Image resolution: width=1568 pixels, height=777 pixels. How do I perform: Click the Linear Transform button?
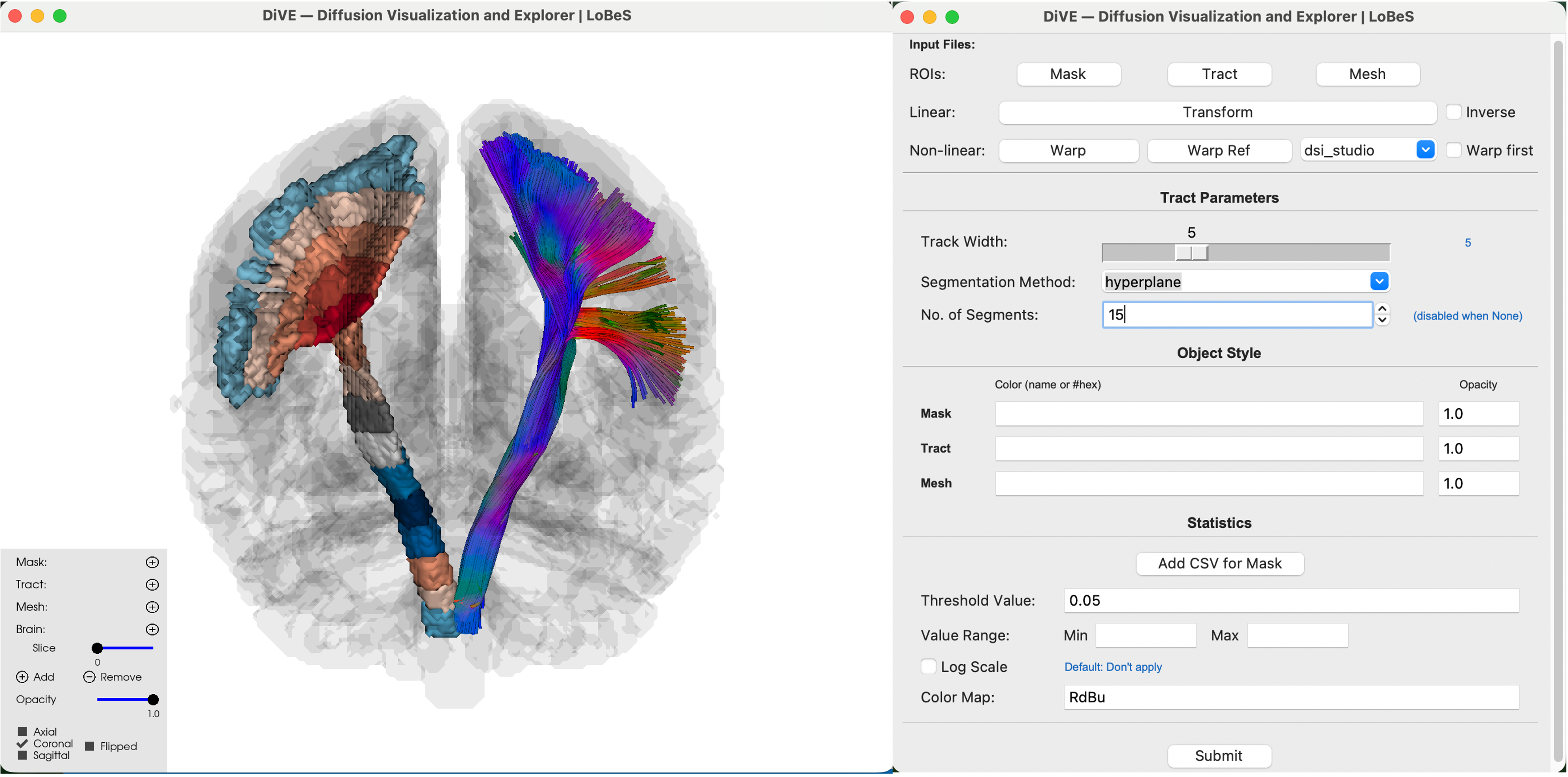pos(1217,113)
